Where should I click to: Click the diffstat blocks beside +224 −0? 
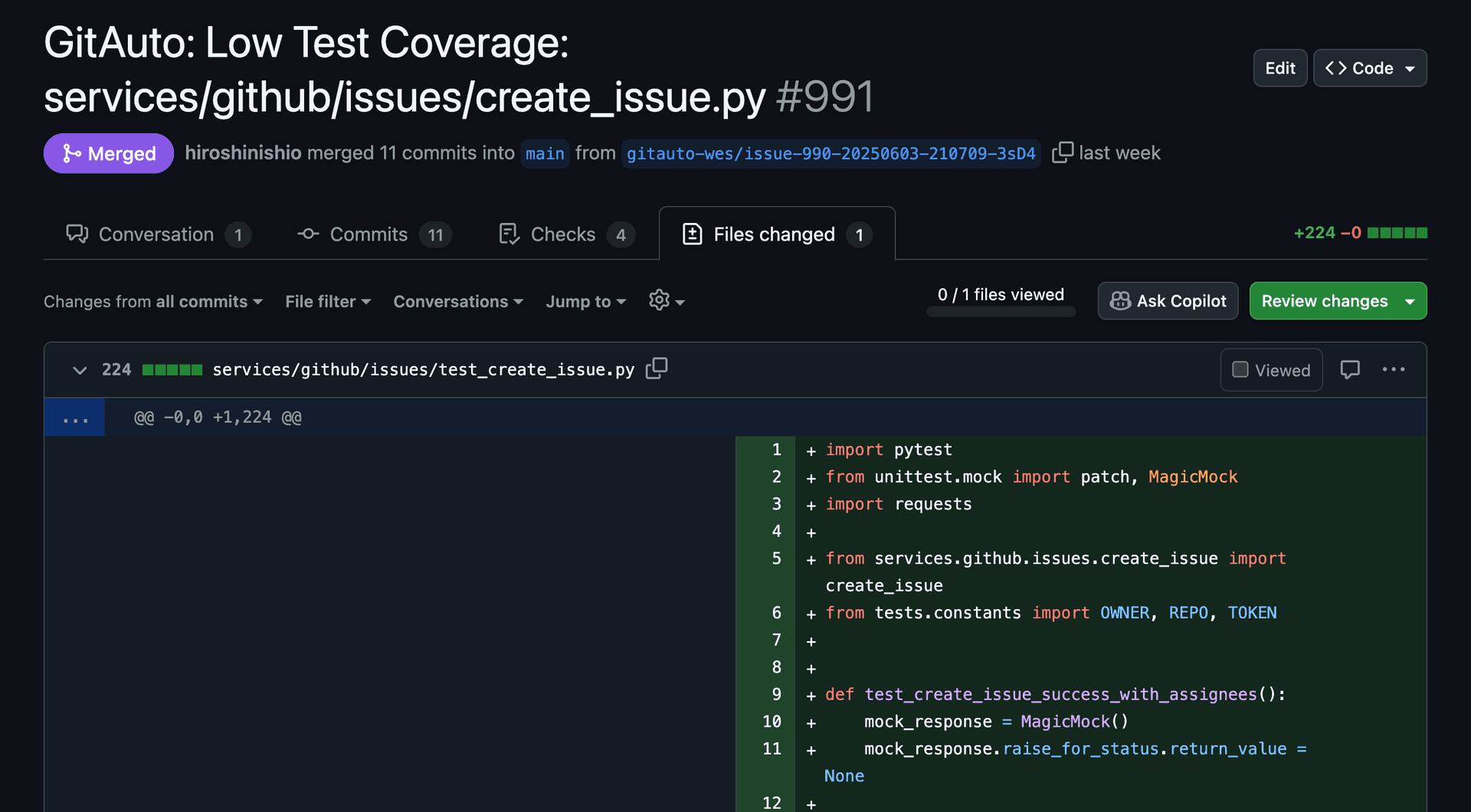1397,233
